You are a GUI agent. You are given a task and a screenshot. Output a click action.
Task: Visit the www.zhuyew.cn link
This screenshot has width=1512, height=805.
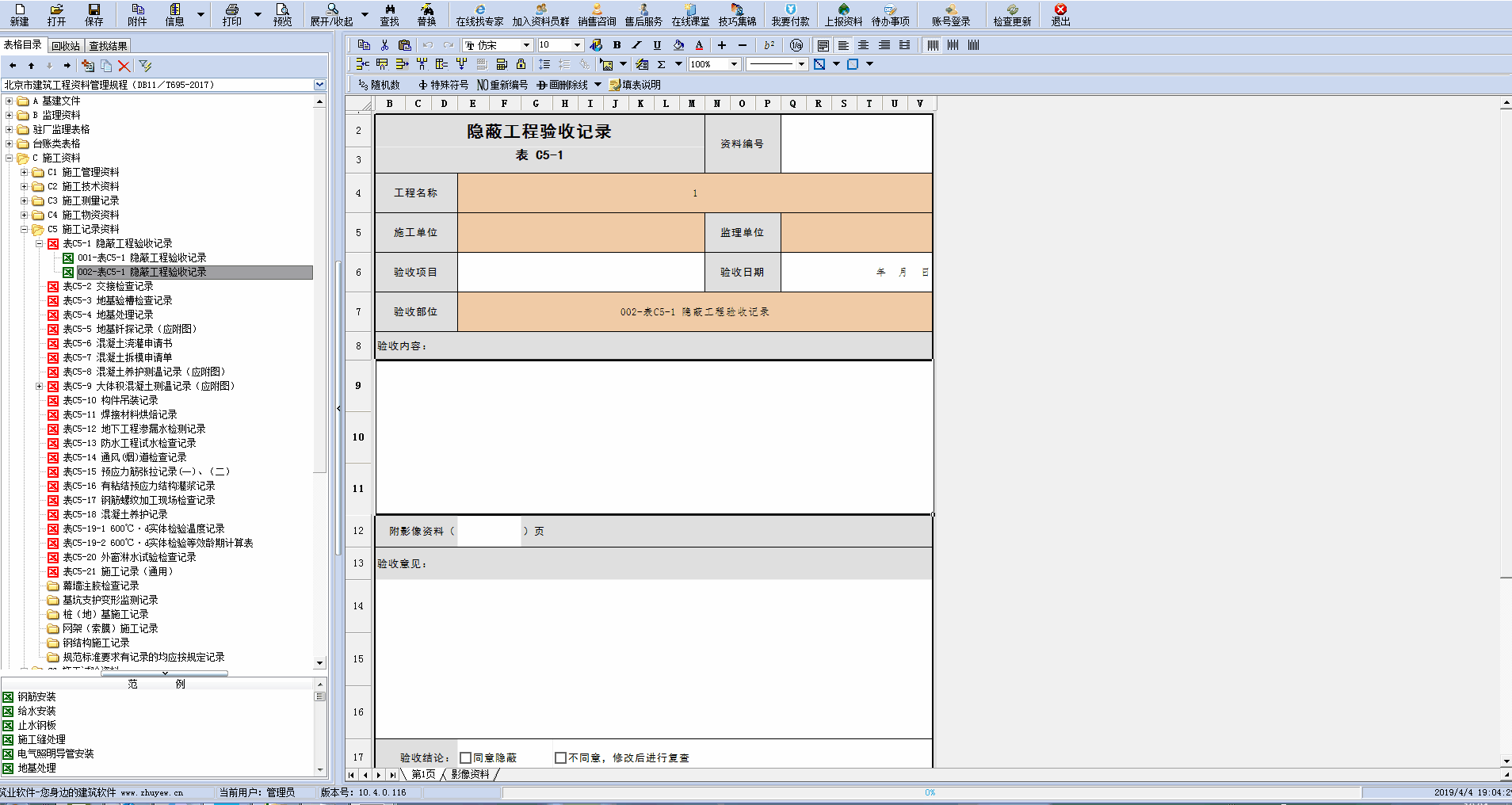click(151, 792)
